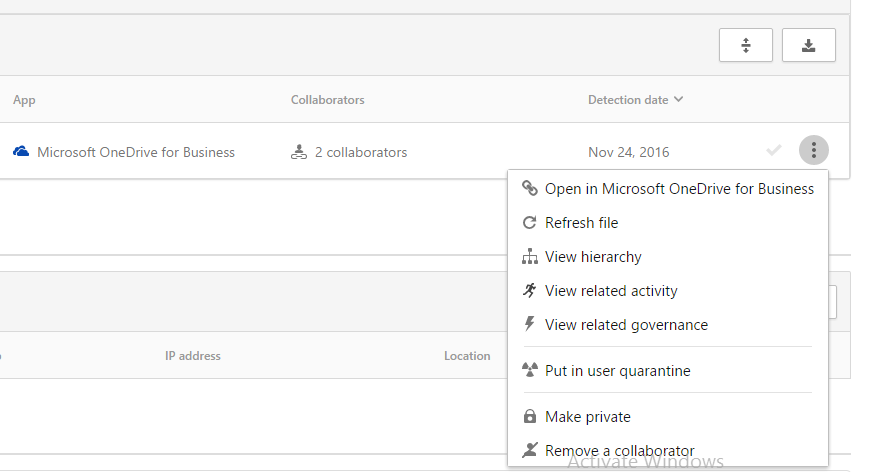Click the IP address column header
Viewport: 870px width, 472px height.
coord(193,356)
